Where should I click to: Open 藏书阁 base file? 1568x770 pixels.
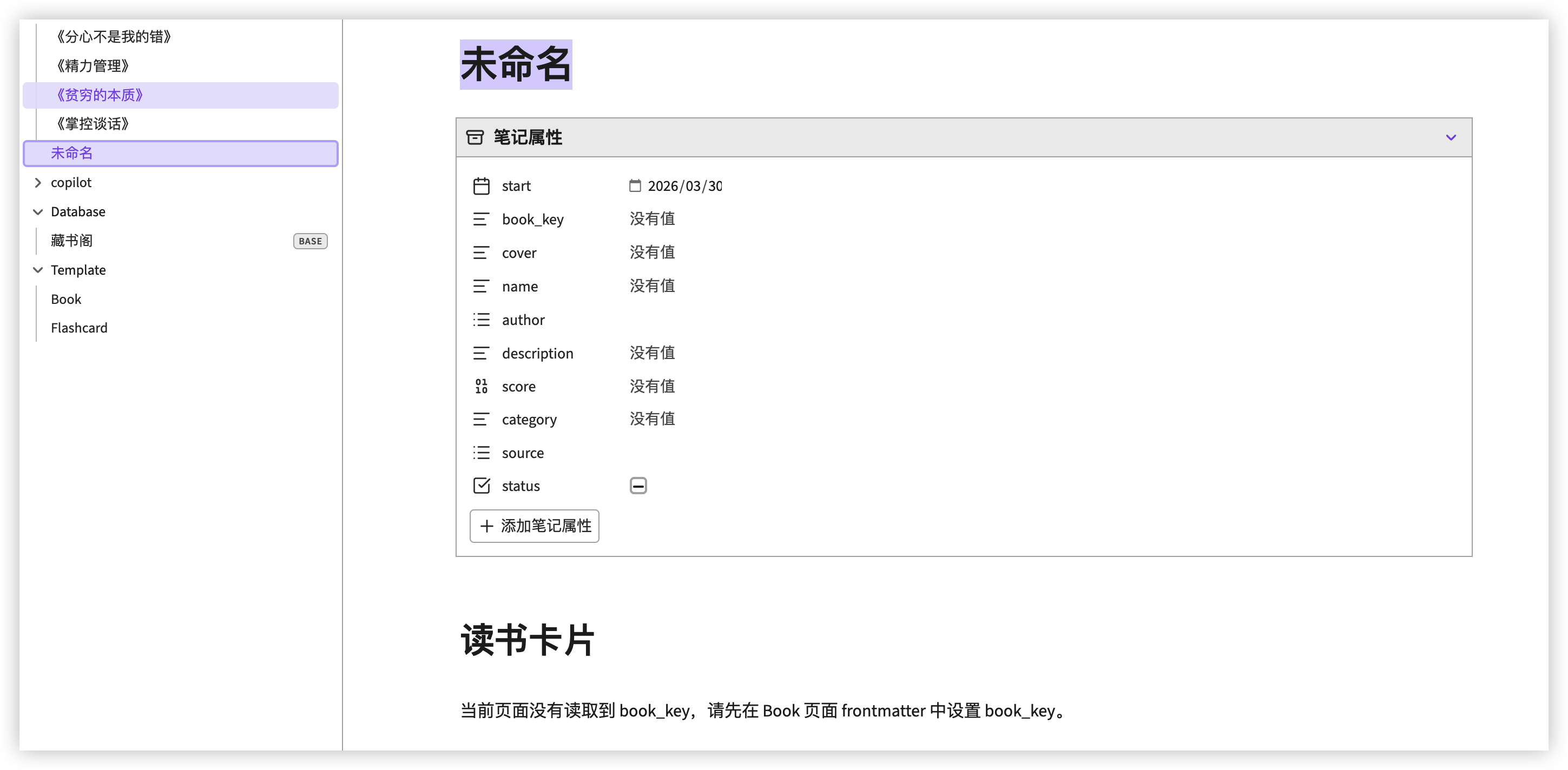pyautogui.click(x=72, y=241)
